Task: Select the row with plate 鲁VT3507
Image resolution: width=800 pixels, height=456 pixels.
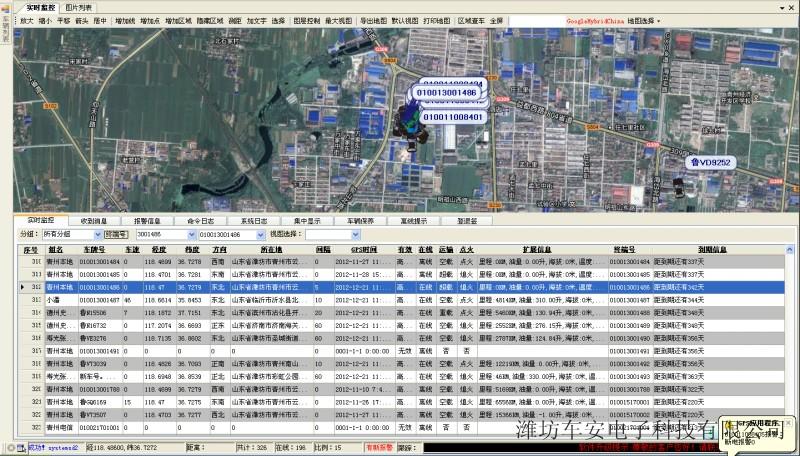Action: click(x=93, y=413)
